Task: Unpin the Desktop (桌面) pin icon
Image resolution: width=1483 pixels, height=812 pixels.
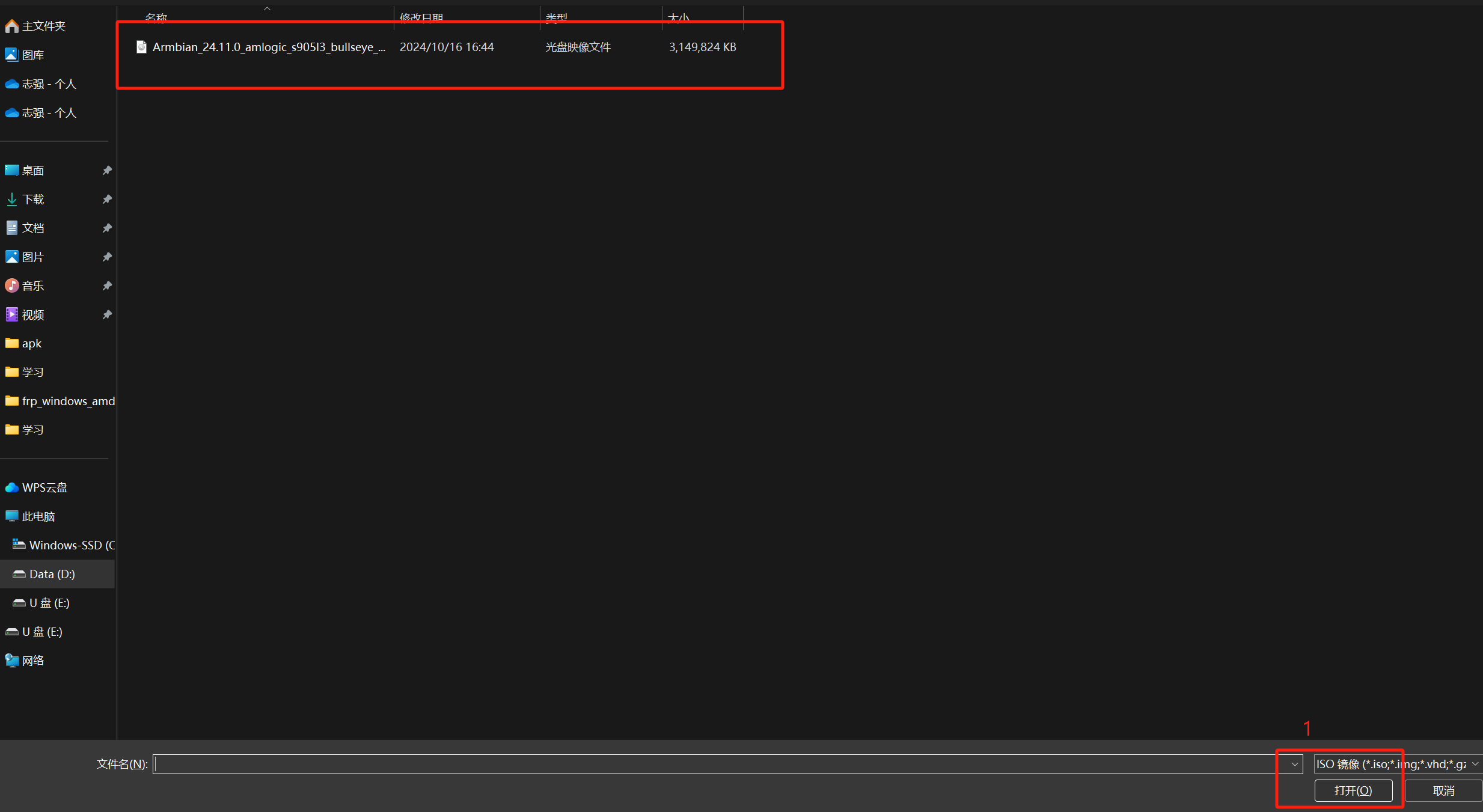Action: 107,170
